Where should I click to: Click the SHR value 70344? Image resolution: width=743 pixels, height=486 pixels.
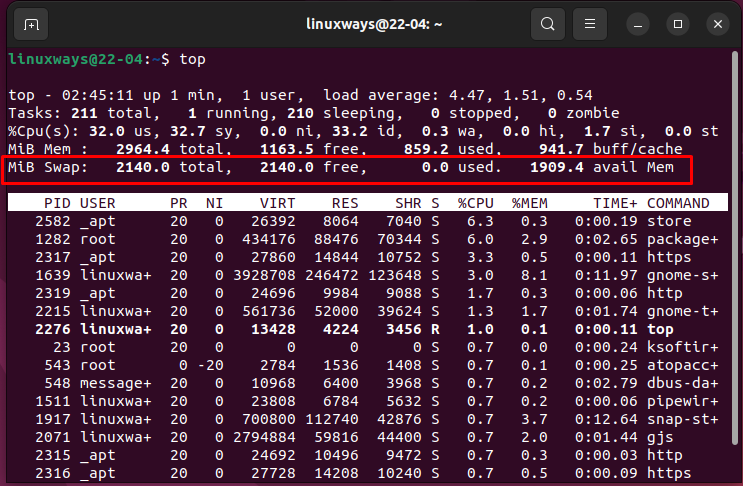pos(399,239)
